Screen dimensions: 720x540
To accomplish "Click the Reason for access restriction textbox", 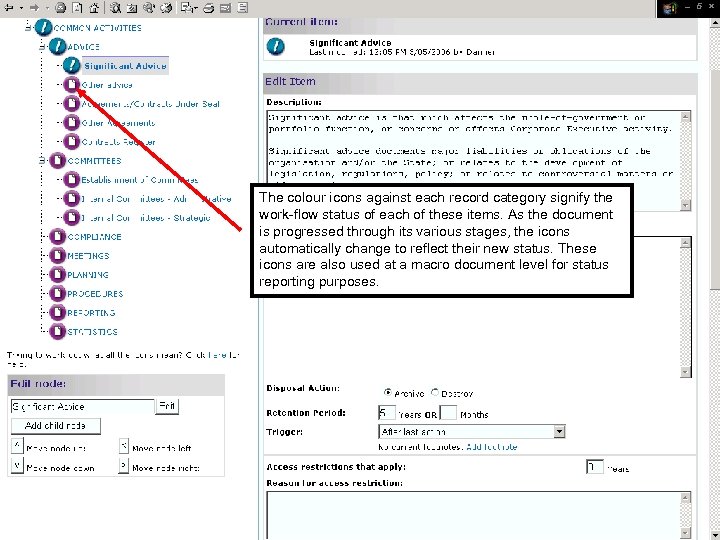I will point(473,515).
